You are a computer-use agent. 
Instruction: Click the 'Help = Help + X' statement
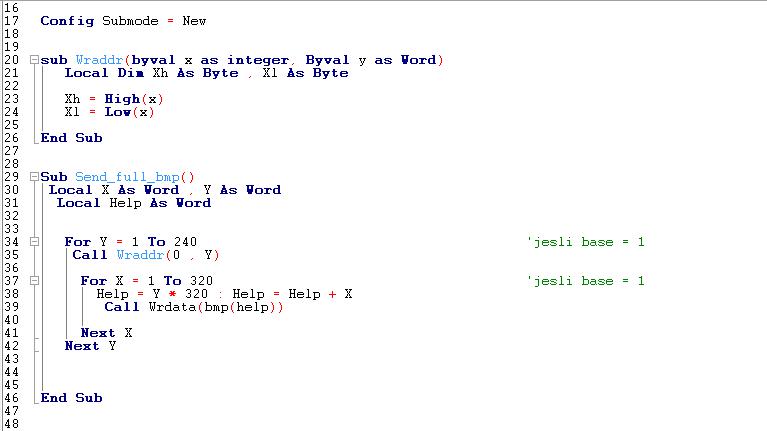pyautogui.click(x=292, y=294)
